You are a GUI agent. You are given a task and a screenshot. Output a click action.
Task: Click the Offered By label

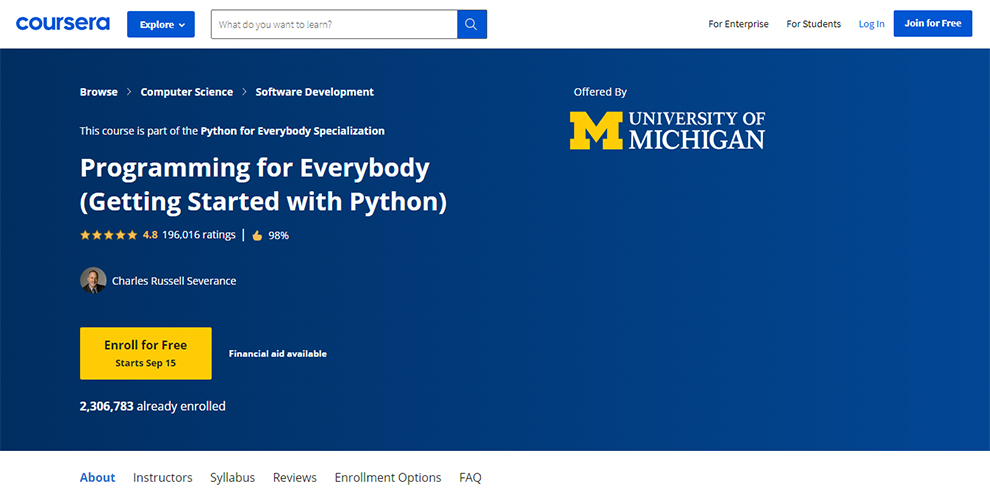(600, 92)
